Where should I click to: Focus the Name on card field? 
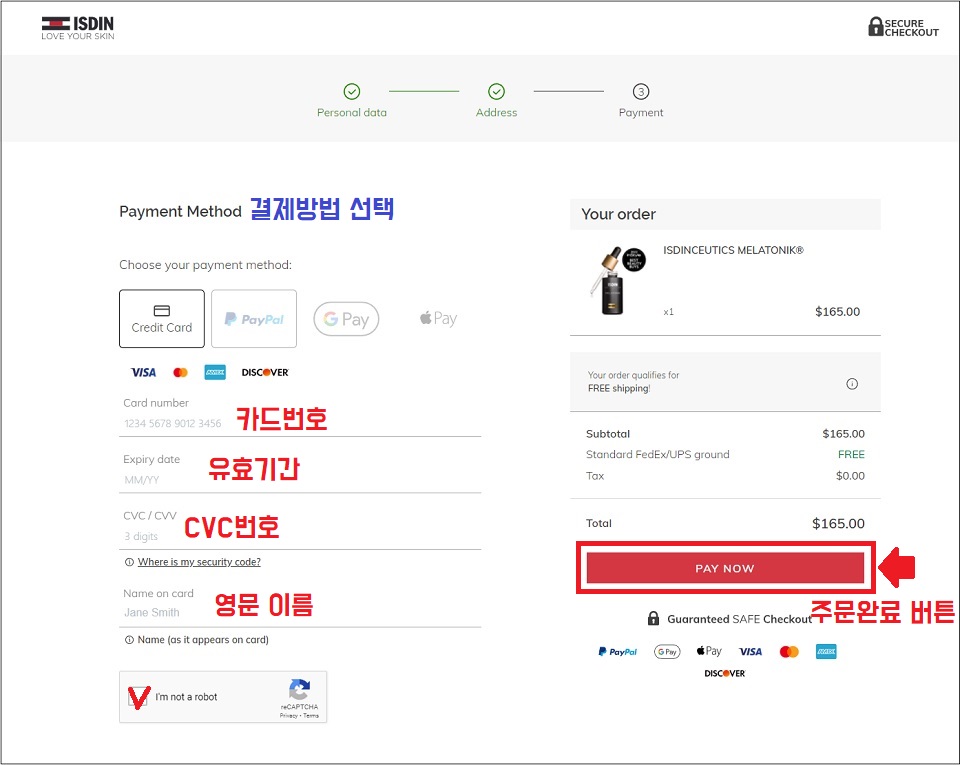click(300, 605)
